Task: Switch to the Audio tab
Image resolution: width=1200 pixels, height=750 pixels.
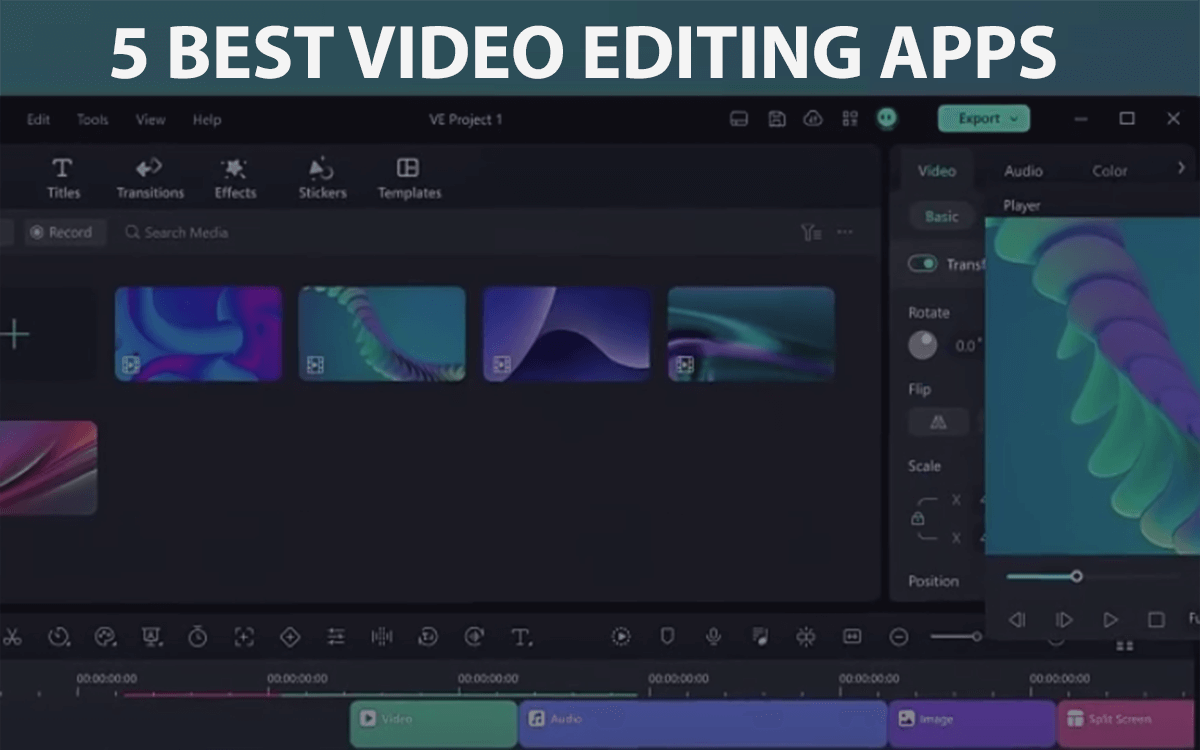Action: 1023,171
